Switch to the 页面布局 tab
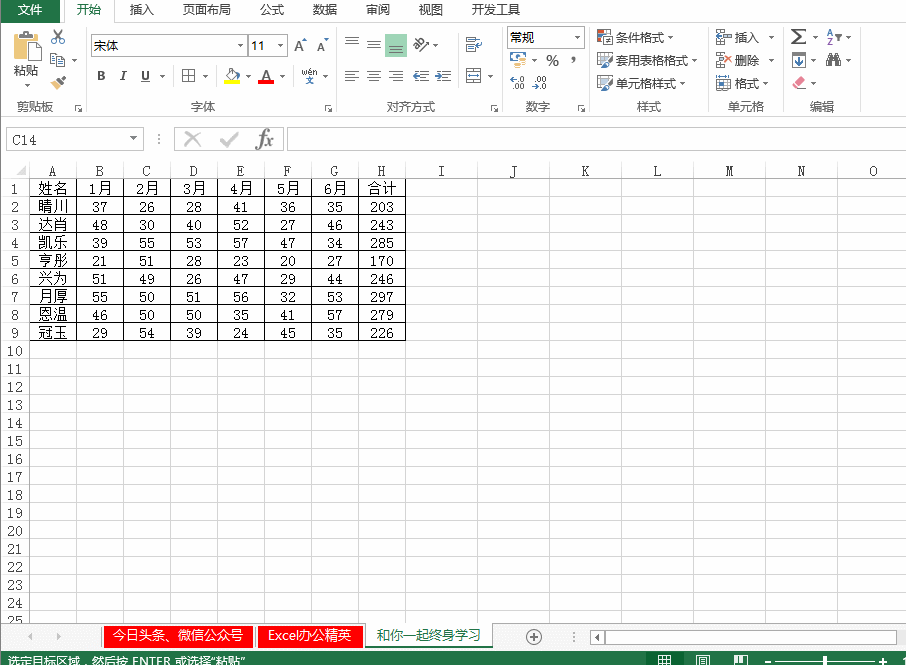This screenshot has width=906, height=665. [206, 10]
